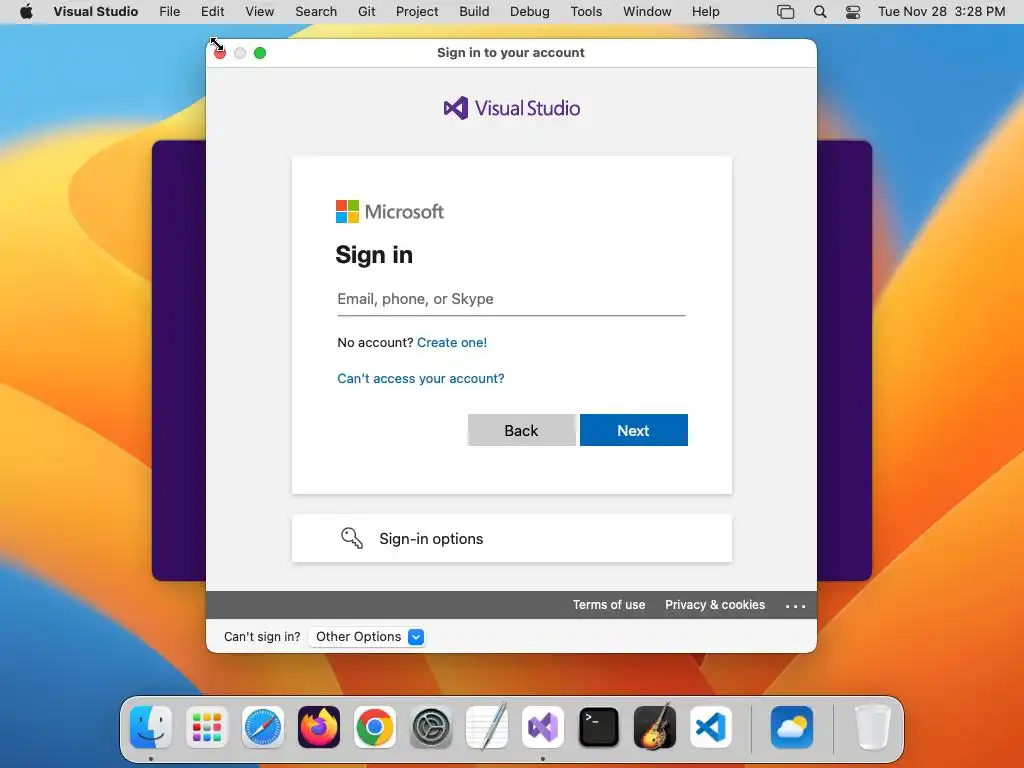The width and height of the screenshot is (1024, 768).
Task: Click the Stage Manager menu bar icon
Action: tap(786, 12)
